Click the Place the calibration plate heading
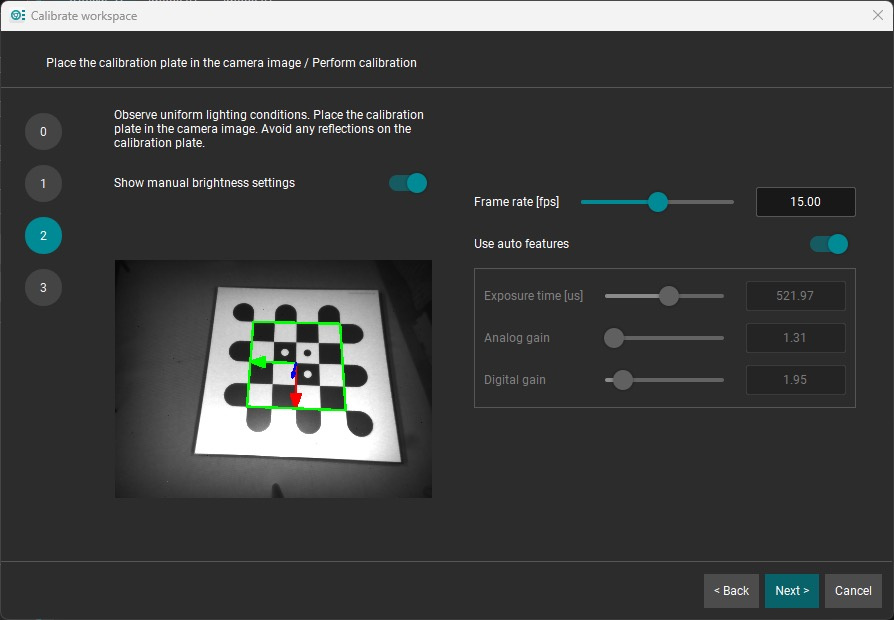This screenshot has height=620, width=894. coord(231,63)
